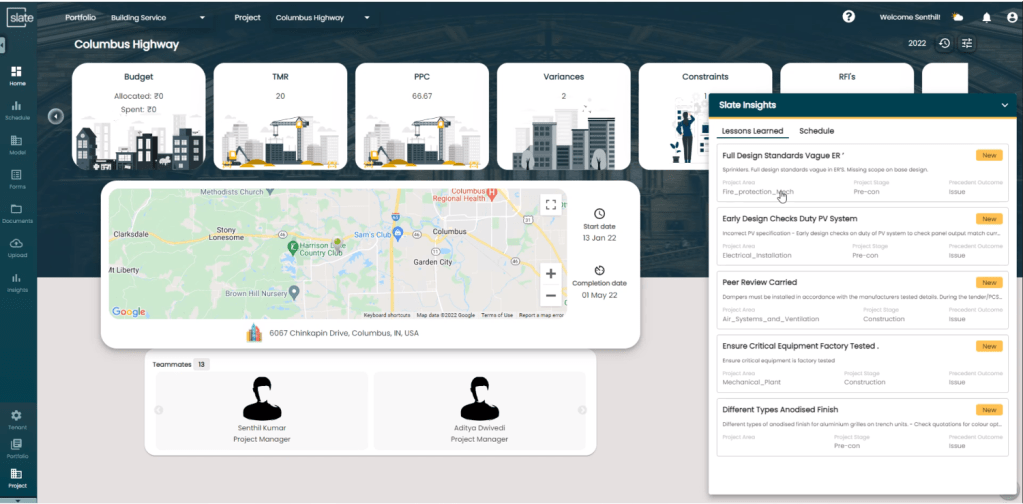Select the Lessons Learned tab

point(753,131)
